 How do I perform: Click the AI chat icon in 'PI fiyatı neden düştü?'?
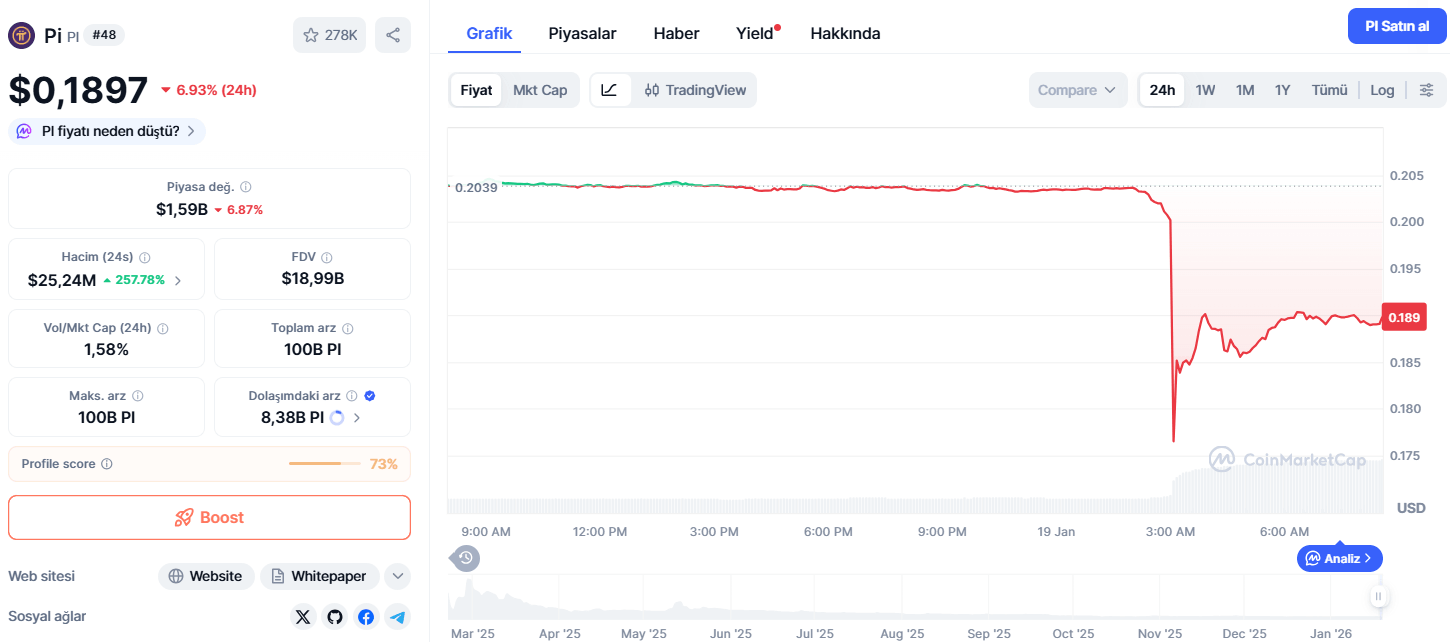click(x=24, y=131)
